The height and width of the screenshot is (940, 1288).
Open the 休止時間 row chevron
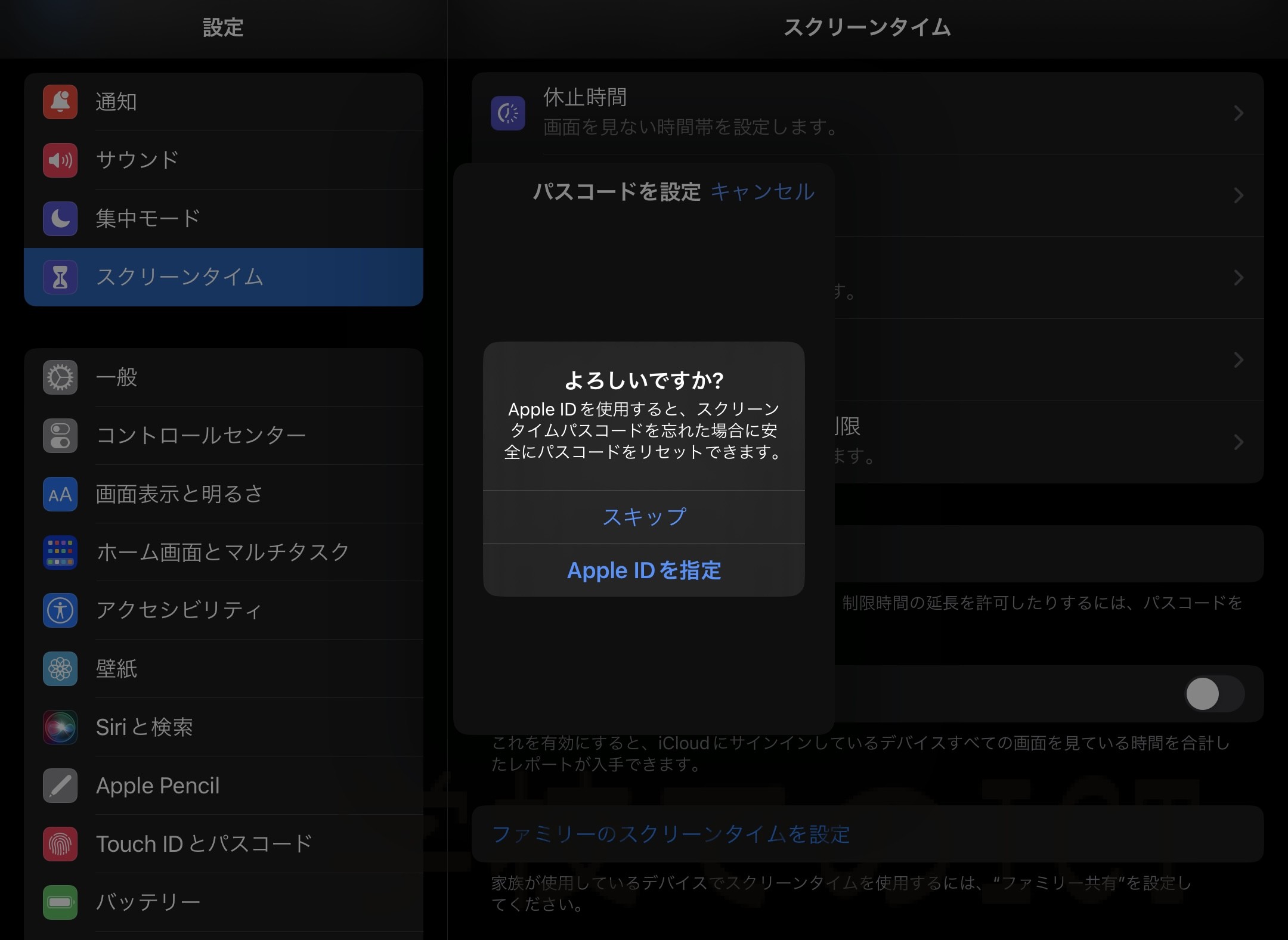[x=1239, y=113]
